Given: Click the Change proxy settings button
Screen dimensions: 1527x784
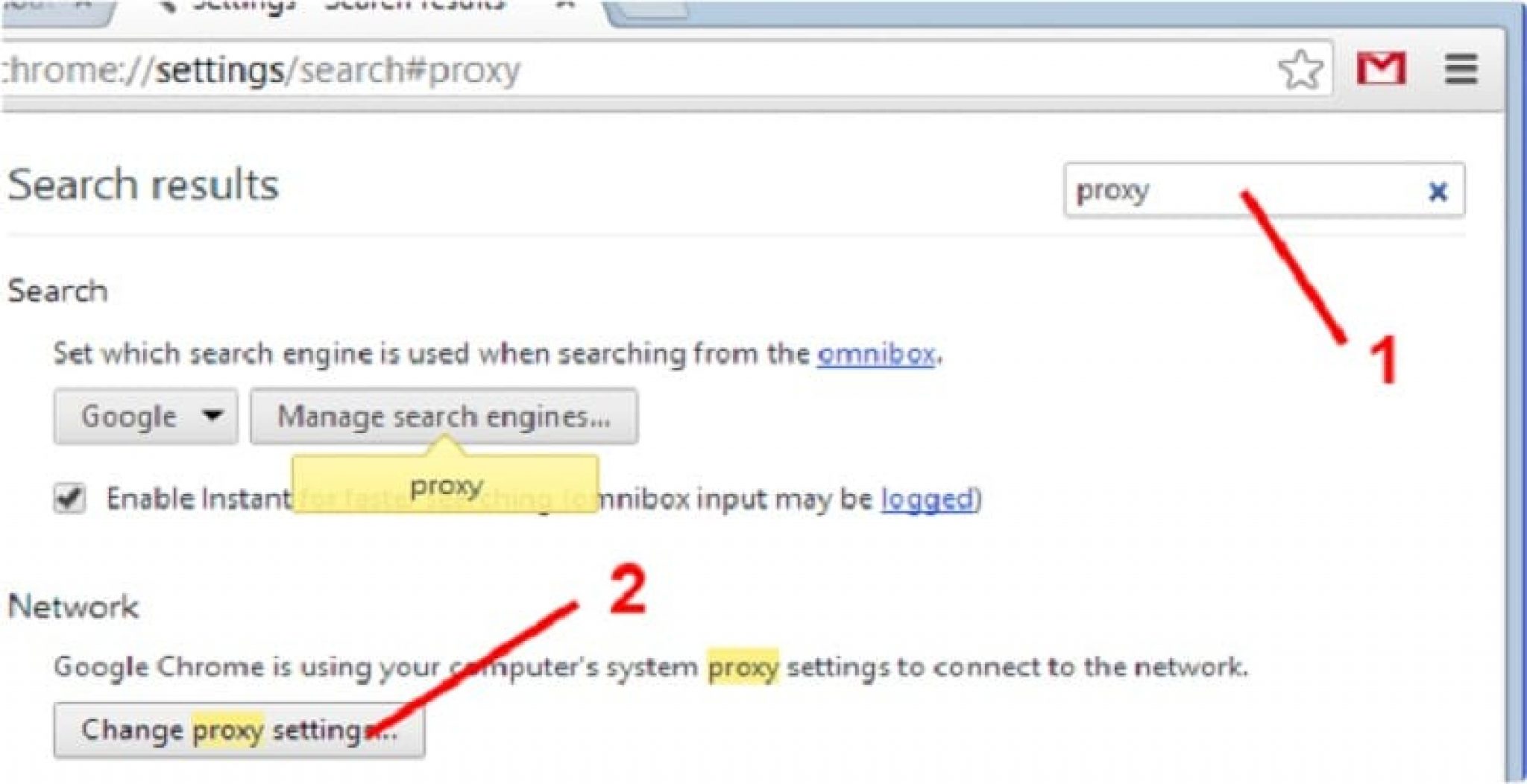Looking at the screenshot, I should pyautogui.click(x=239, y=730).
